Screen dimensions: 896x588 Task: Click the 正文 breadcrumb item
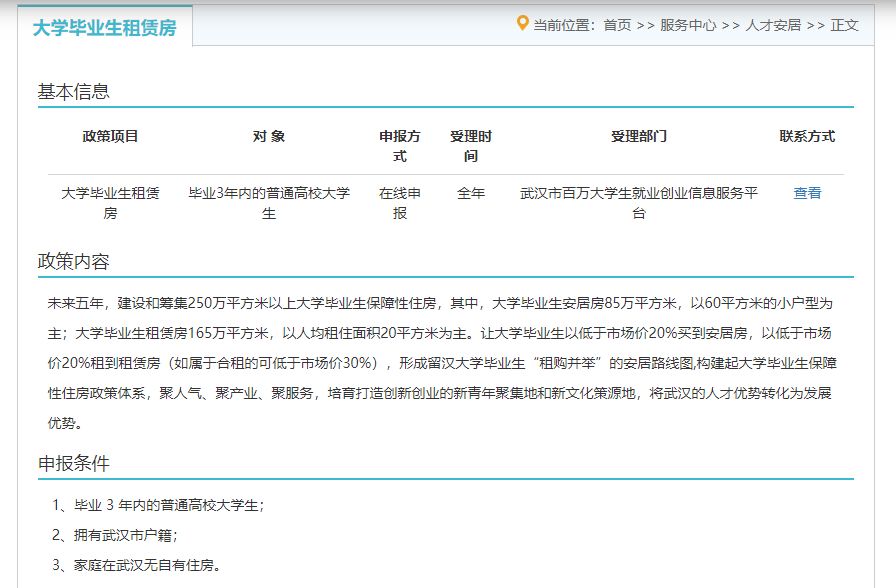pyautogui.click(x=845, y=25)
